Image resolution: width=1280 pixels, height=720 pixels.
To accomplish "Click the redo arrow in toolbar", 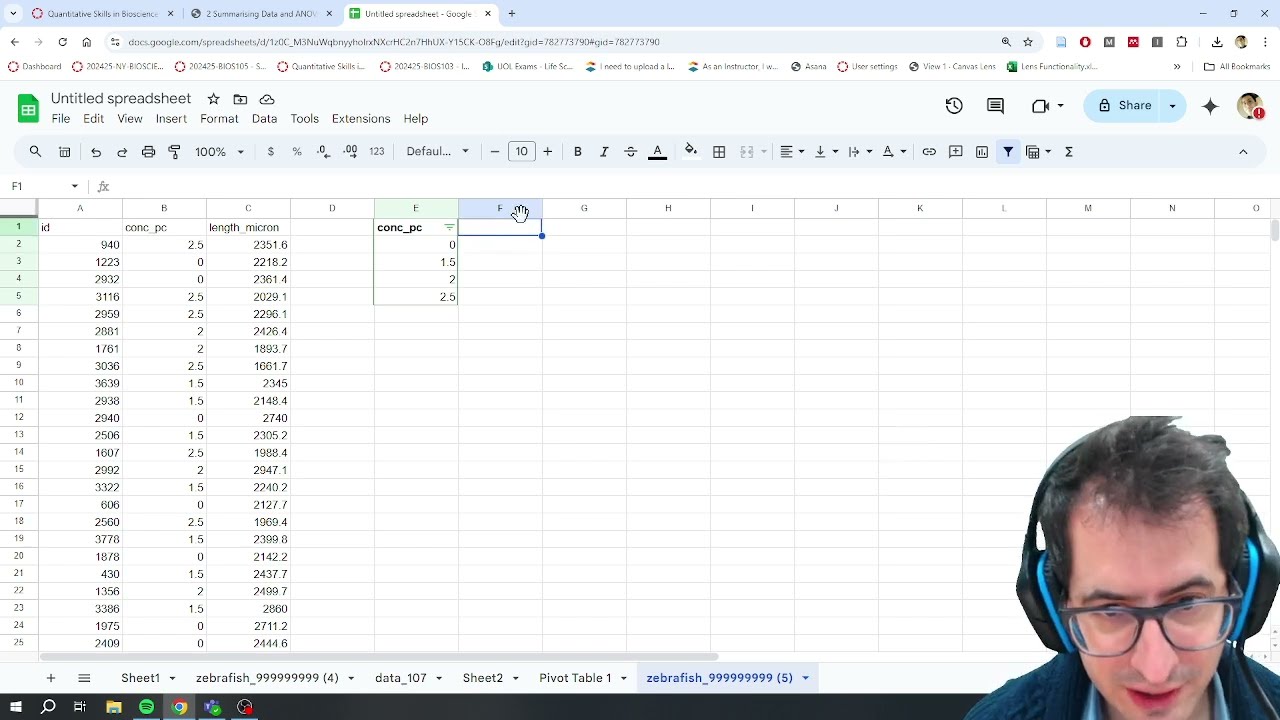I will coord(122,152).
